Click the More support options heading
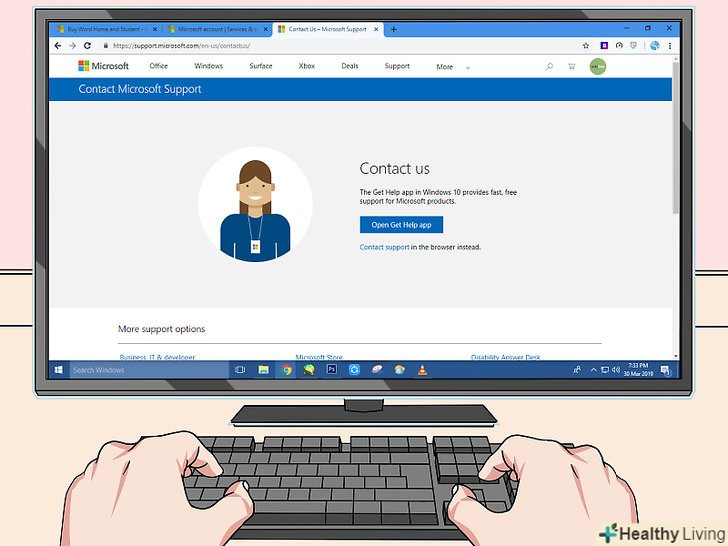Image resolution: width=728 pixels, height=546 pixels. (162, 329)
